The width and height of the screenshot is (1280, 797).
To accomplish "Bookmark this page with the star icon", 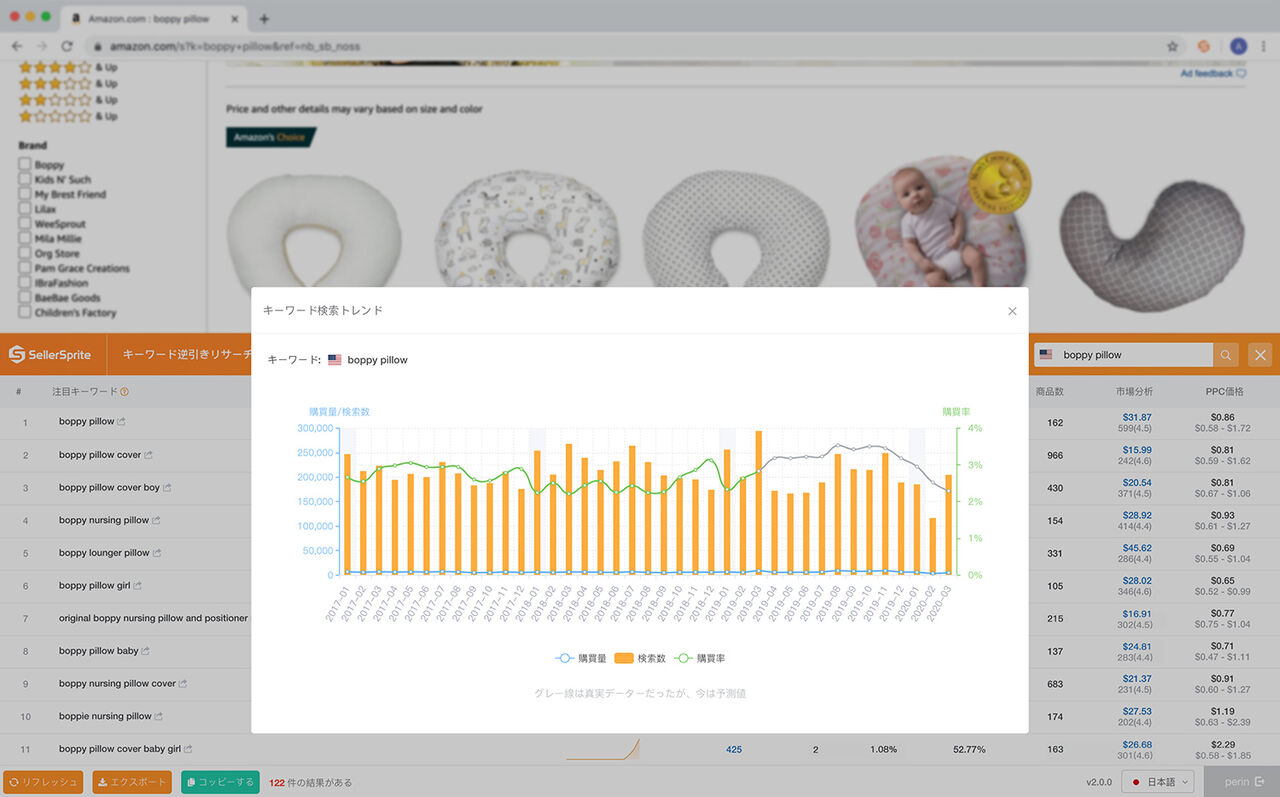I will [1172, 46].
